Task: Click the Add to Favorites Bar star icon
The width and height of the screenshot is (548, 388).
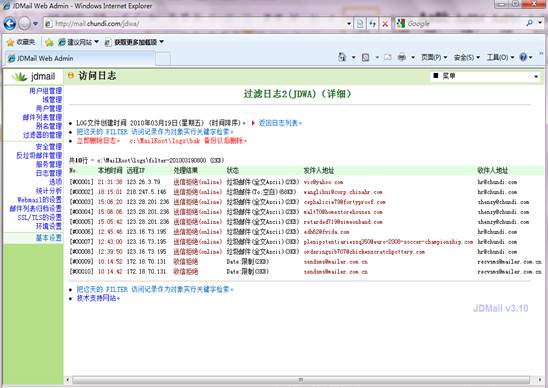Action: point(50,42)
